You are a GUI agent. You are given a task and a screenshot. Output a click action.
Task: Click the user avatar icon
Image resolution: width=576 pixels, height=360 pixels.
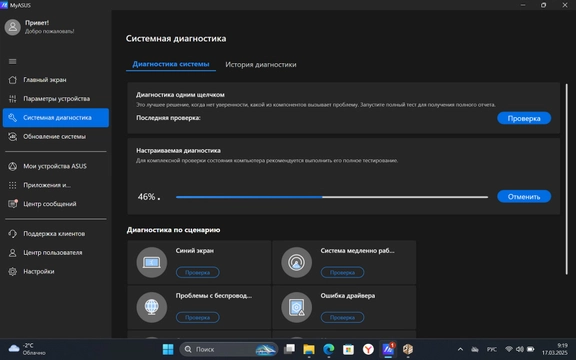tap(12, 27)
